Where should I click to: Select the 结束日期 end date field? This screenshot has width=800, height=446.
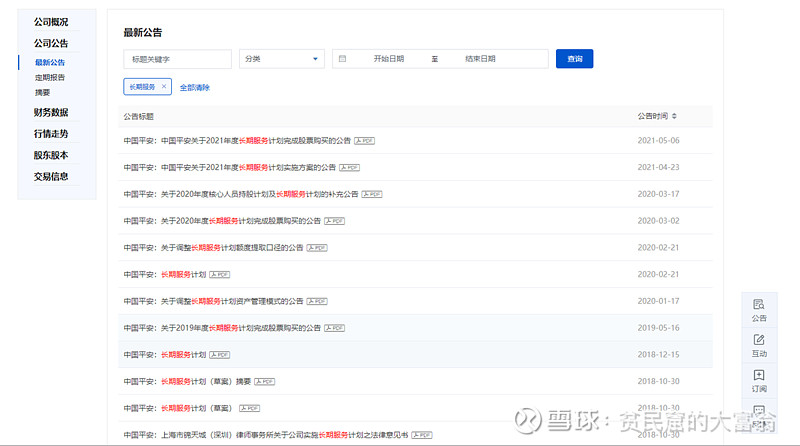480,59
